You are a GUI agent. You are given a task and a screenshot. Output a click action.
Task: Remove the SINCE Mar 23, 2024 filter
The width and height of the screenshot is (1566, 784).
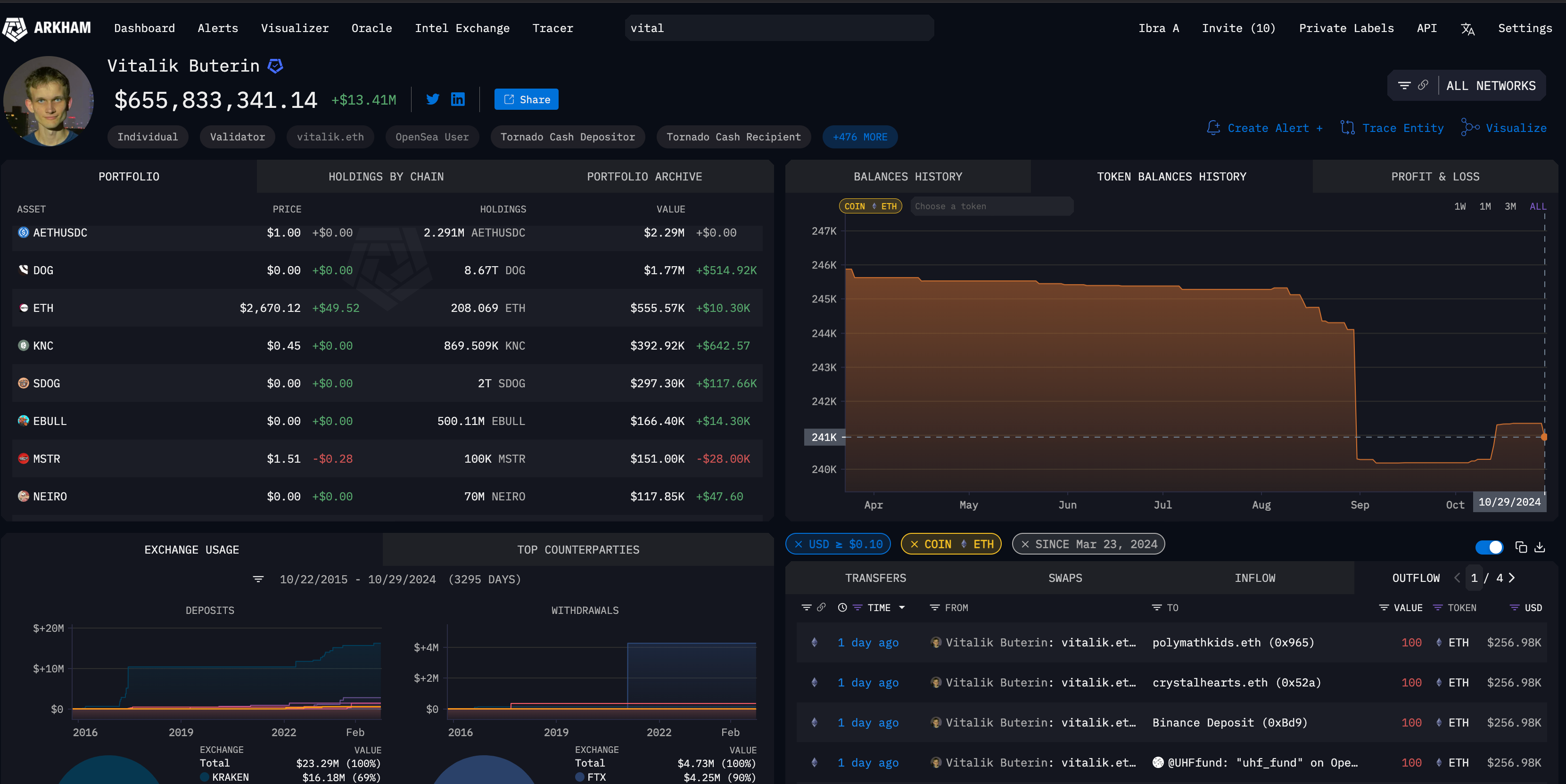1025,544
